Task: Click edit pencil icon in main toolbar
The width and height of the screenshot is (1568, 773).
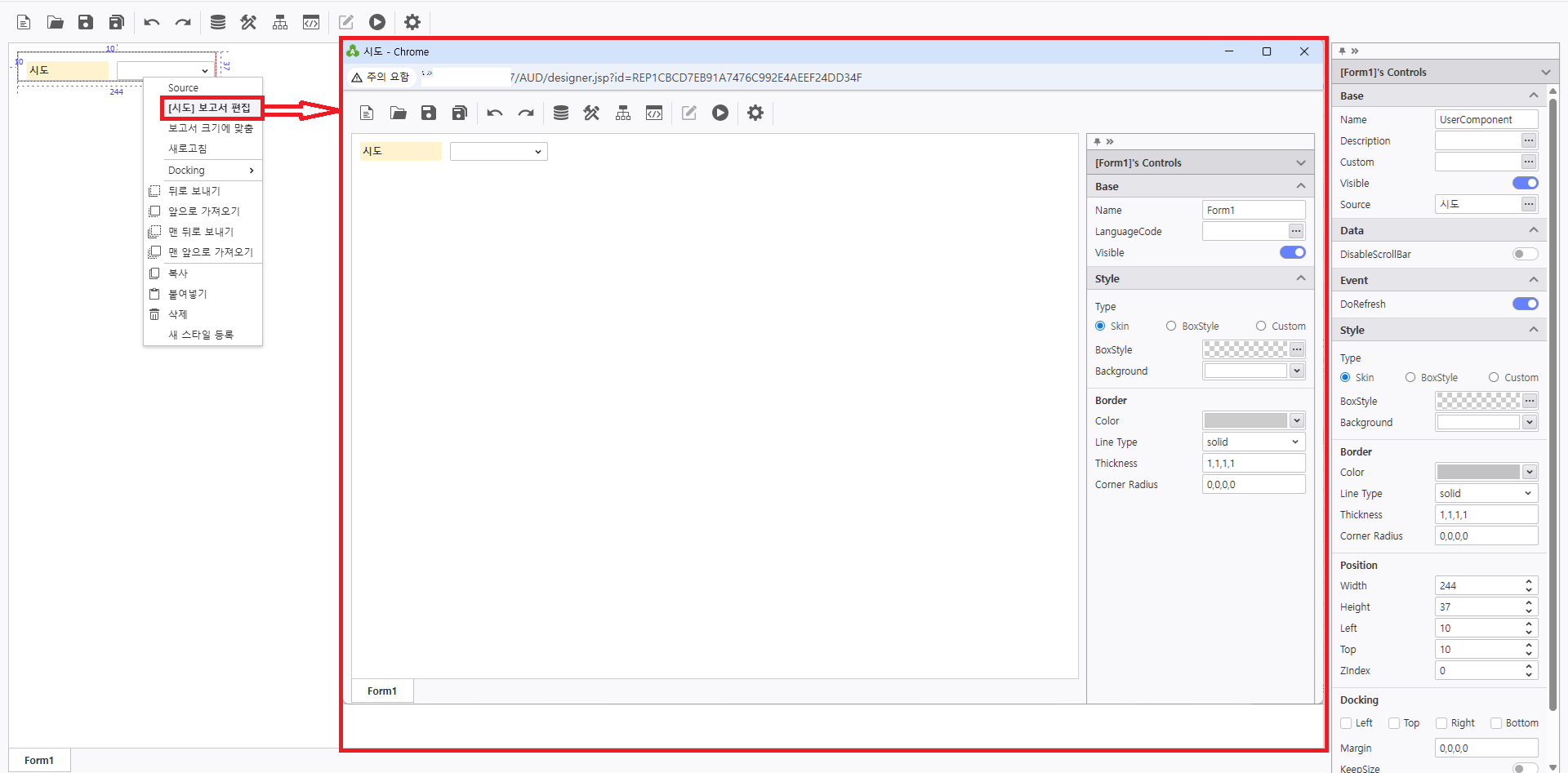Action: coord(346,22)
